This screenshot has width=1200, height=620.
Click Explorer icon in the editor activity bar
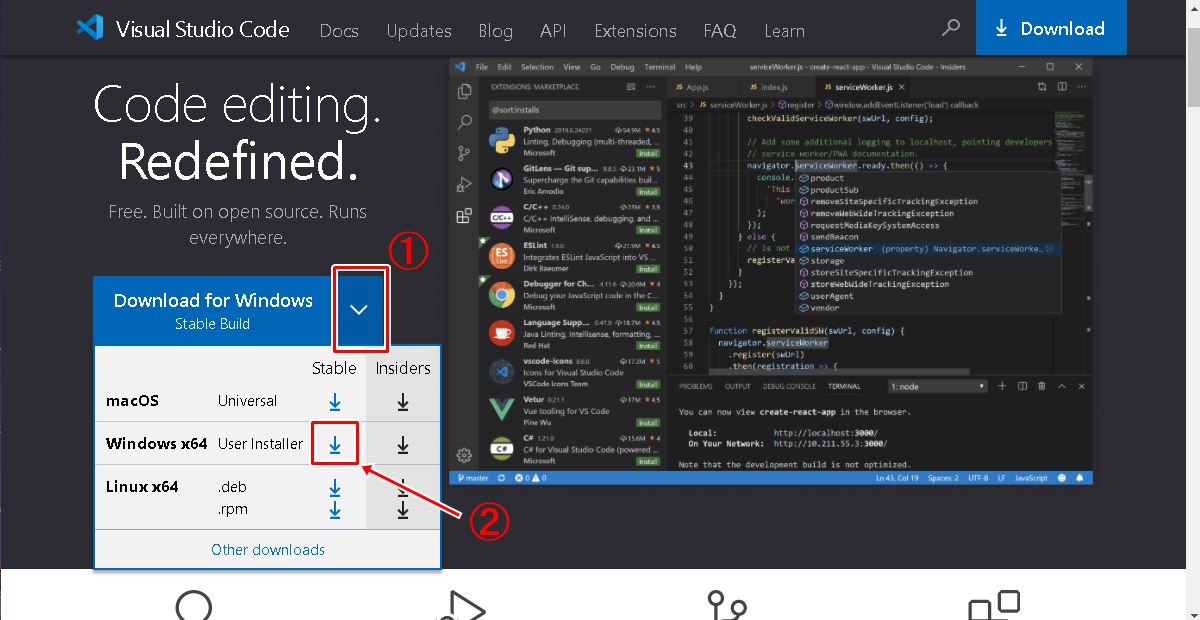click(464, 92)
